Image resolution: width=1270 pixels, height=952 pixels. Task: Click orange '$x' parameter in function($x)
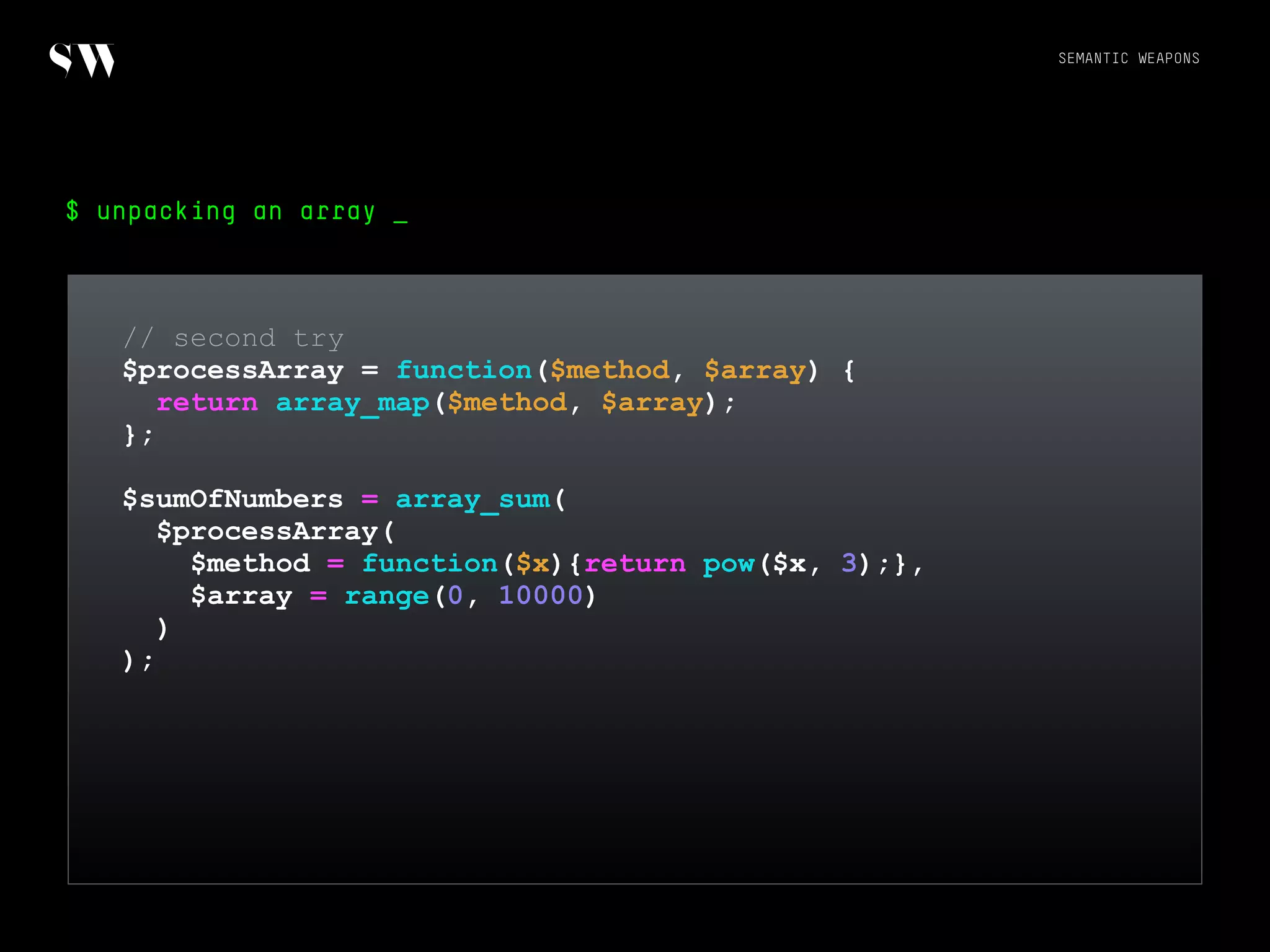533,564
